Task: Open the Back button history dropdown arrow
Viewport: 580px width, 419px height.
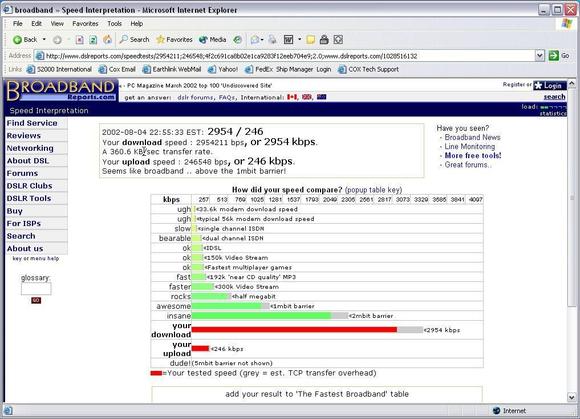Action: coord(44,40)
